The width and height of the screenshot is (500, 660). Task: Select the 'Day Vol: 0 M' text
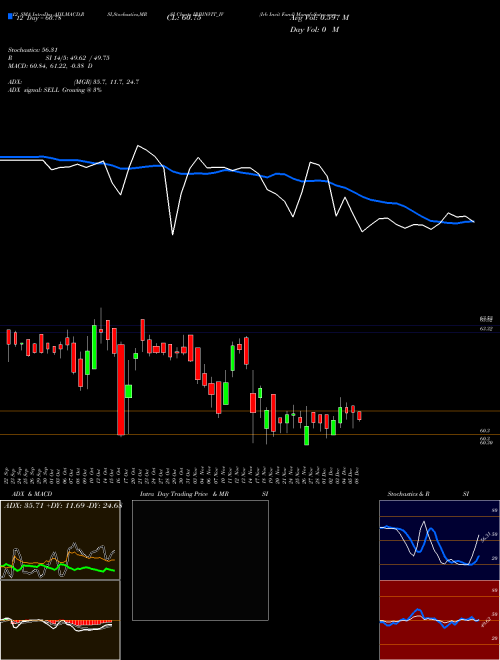pyautogui.click(x=314, y=30)
